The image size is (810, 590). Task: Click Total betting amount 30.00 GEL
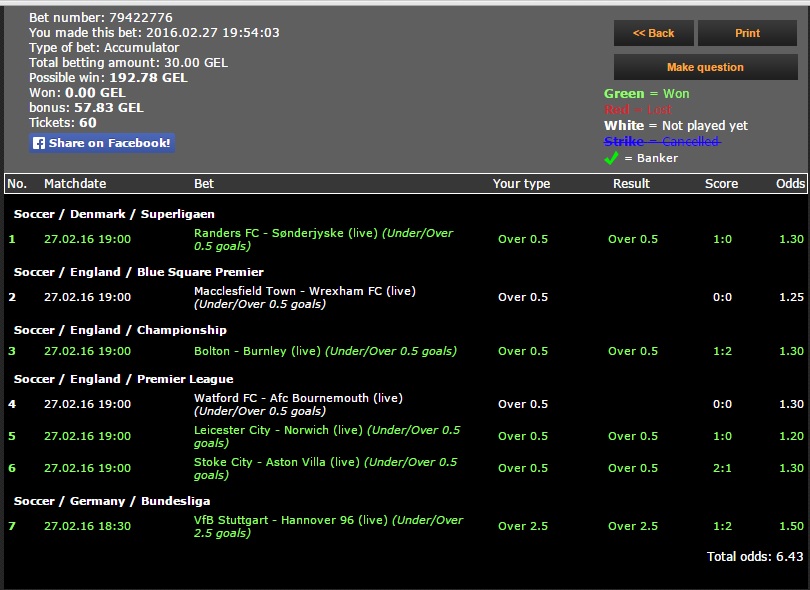(128, 63)
